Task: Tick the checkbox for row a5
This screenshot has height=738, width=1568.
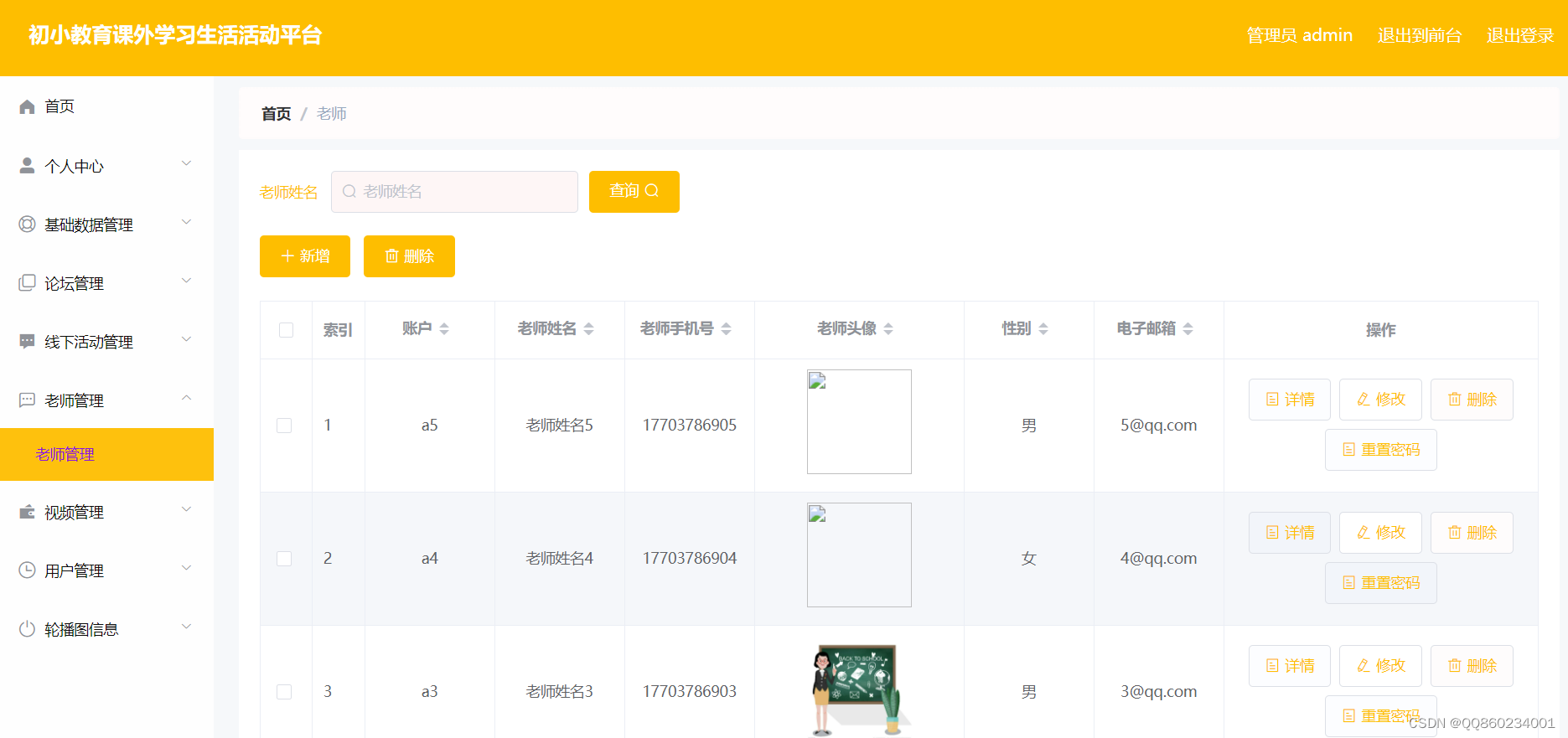Action: [x=284, y=426]
